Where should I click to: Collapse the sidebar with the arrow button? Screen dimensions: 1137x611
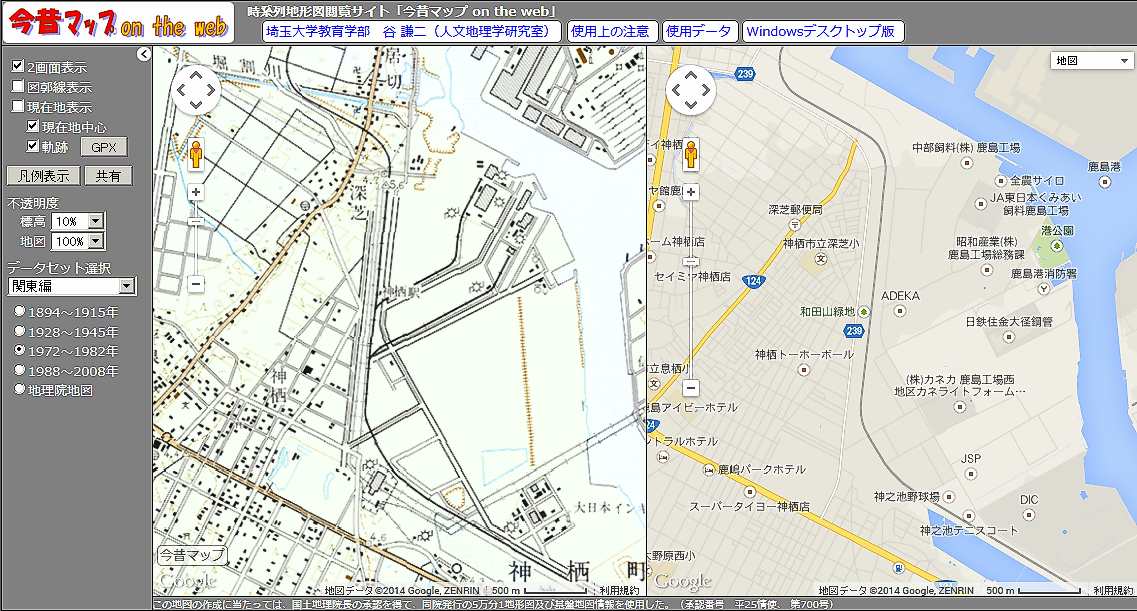pyautogui.click(x=144, y=54)
